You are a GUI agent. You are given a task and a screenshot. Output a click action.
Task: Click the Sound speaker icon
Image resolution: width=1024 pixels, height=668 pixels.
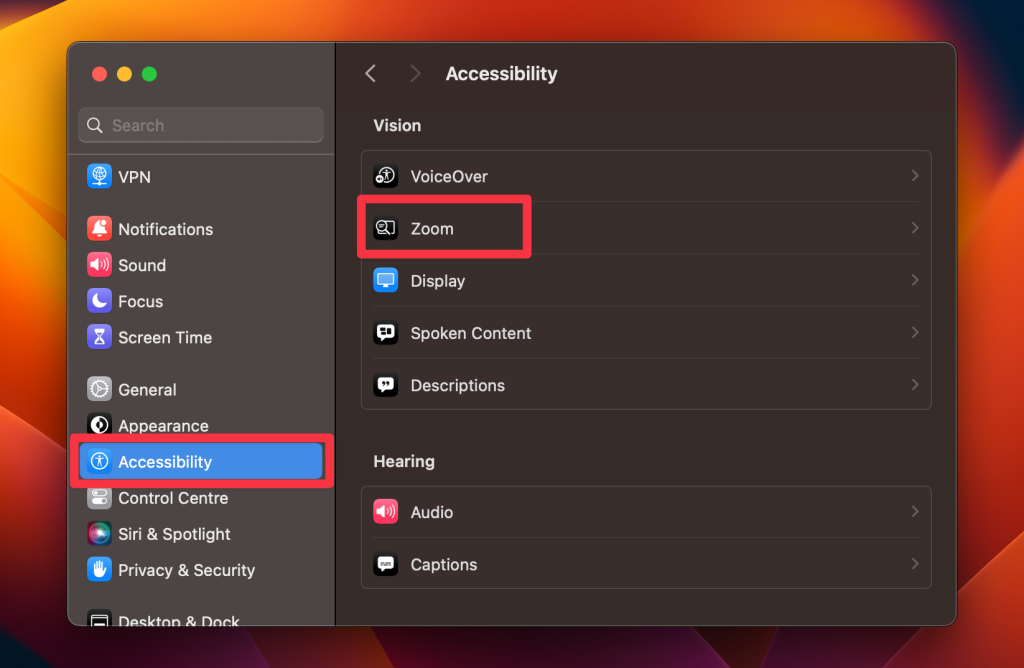click(x=99, y=265)
